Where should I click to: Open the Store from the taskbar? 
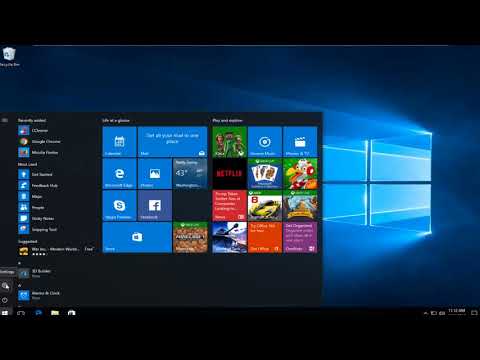point(72,313)
